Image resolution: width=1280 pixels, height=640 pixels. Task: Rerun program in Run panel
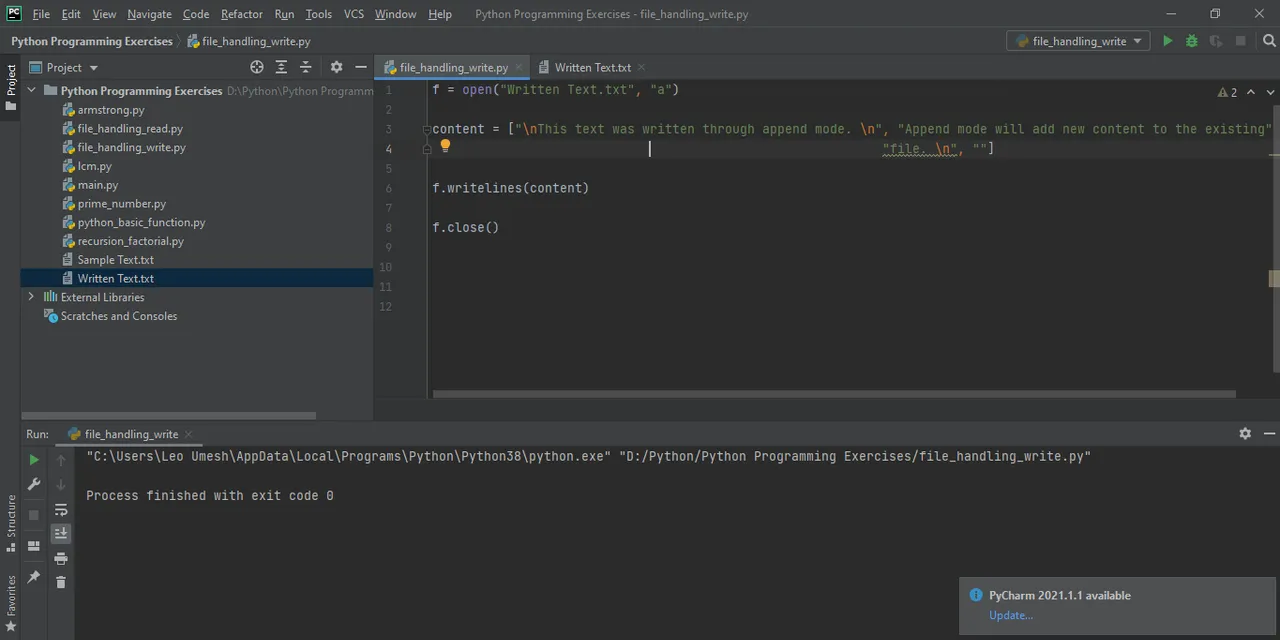34,460
